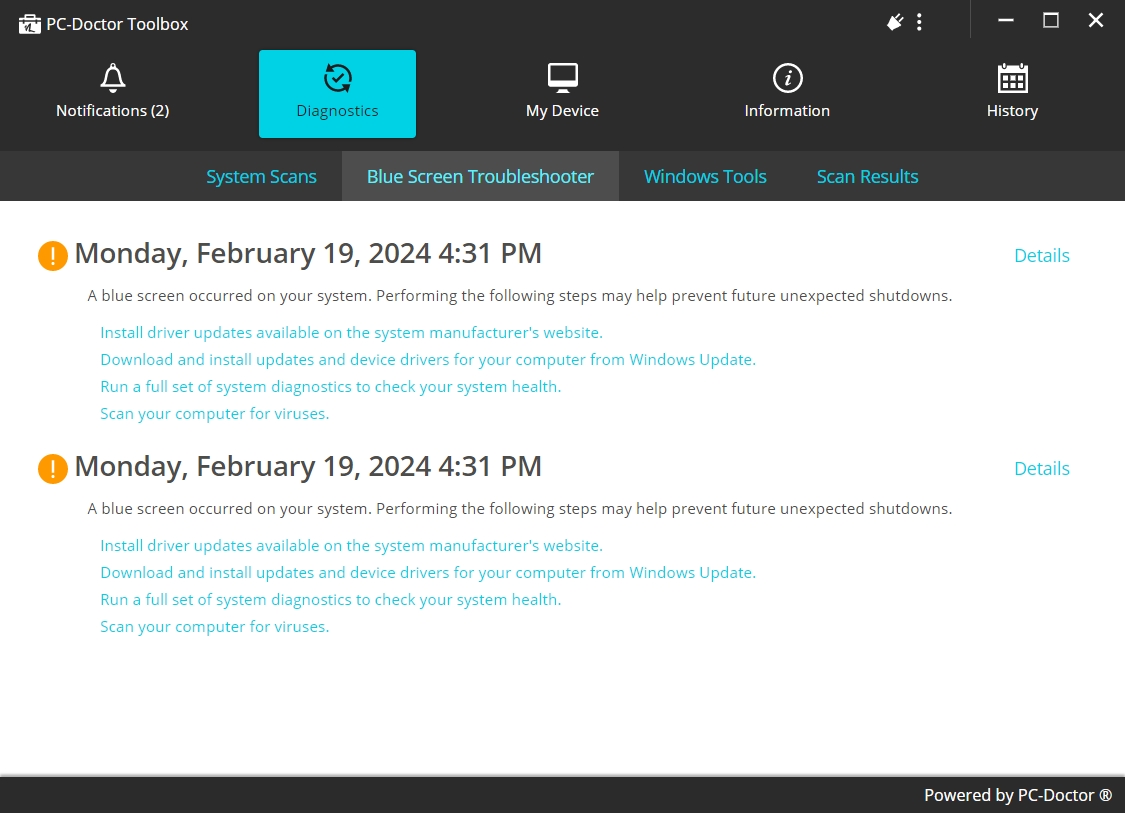Open the Windows Tools tab
Viewport: 1125px width, 813px height.
(x=705, y=177)
